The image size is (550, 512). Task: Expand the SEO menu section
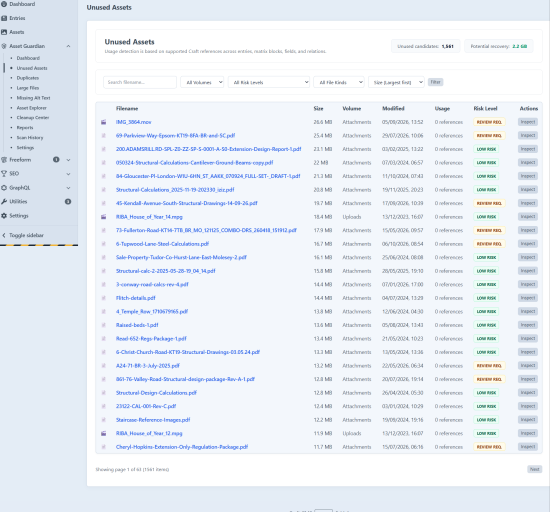pyautogui.click(x=68, y=174)
